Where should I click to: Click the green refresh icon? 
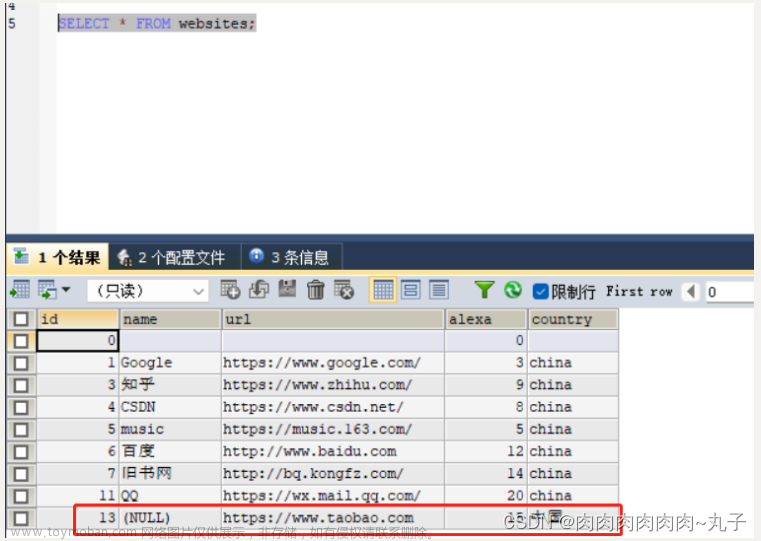(513, 290)
